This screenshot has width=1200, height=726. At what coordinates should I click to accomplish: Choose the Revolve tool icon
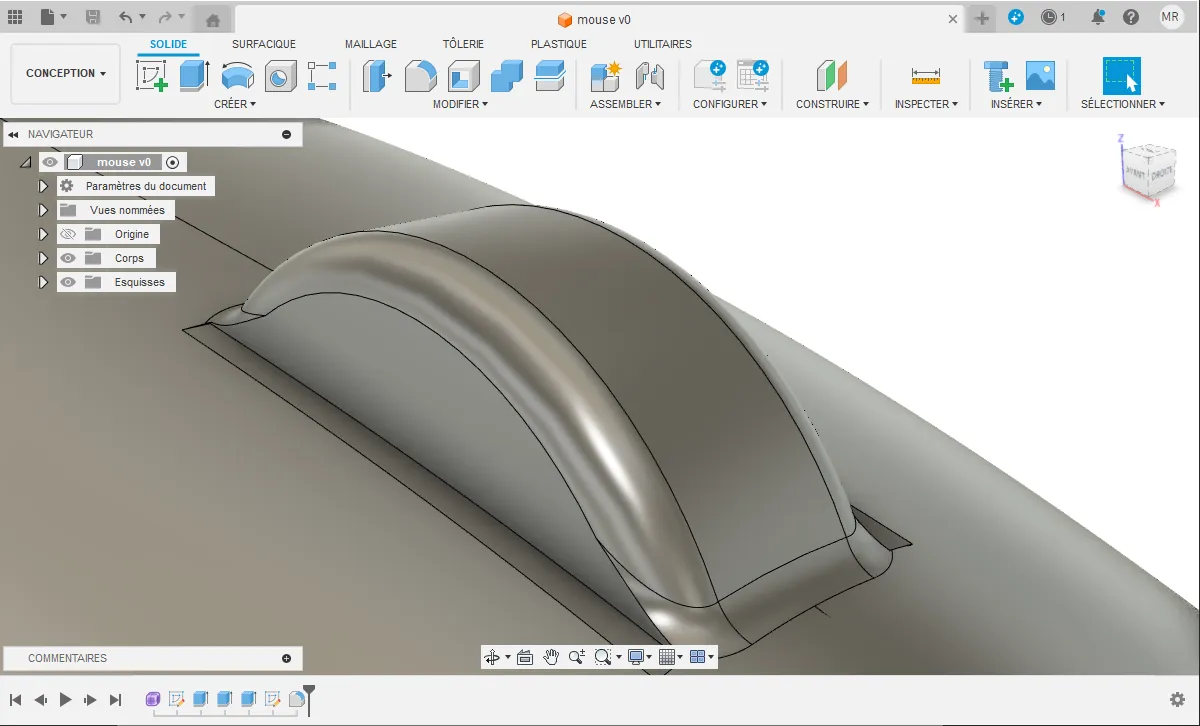pyautogui.click(x=238, y=76)
